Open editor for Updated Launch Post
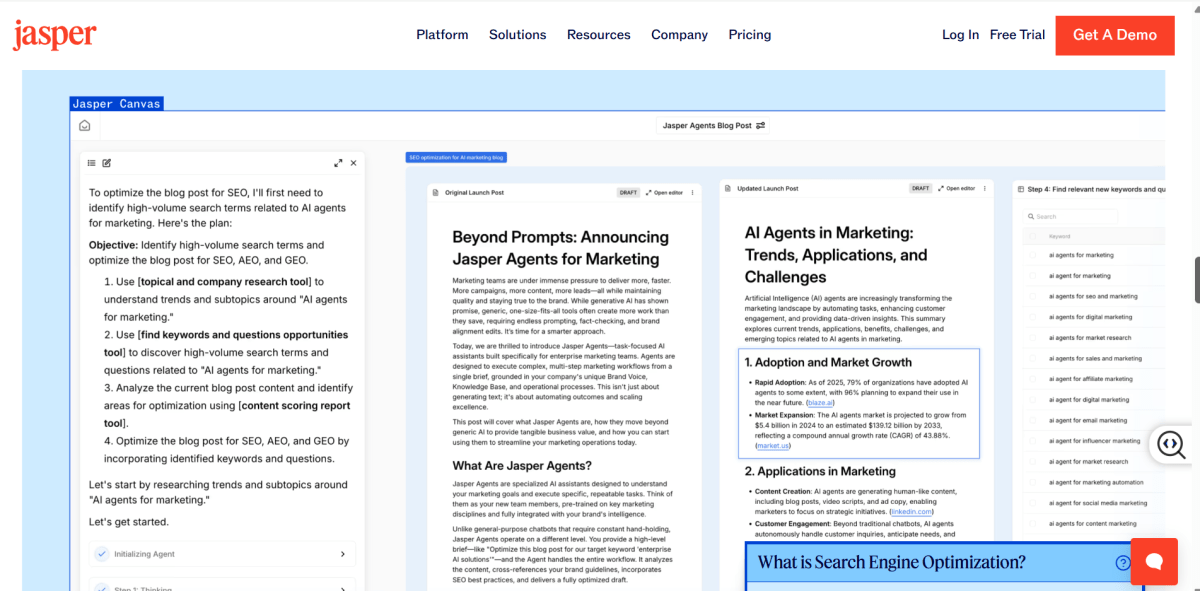 tap(956, 188)
